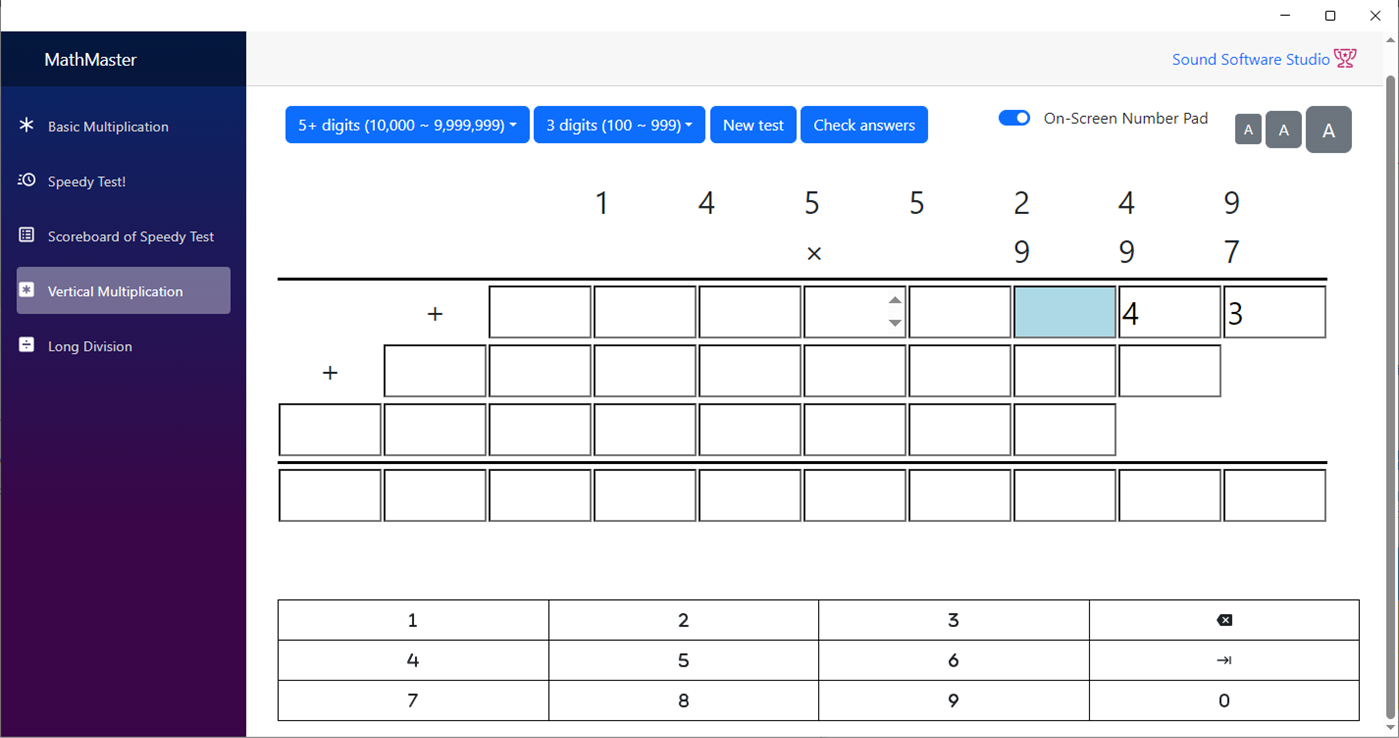The width and height of the screenshot is (1399, 738).
Task: Open the Sound Software Studio link
Action: (1250, 59)
